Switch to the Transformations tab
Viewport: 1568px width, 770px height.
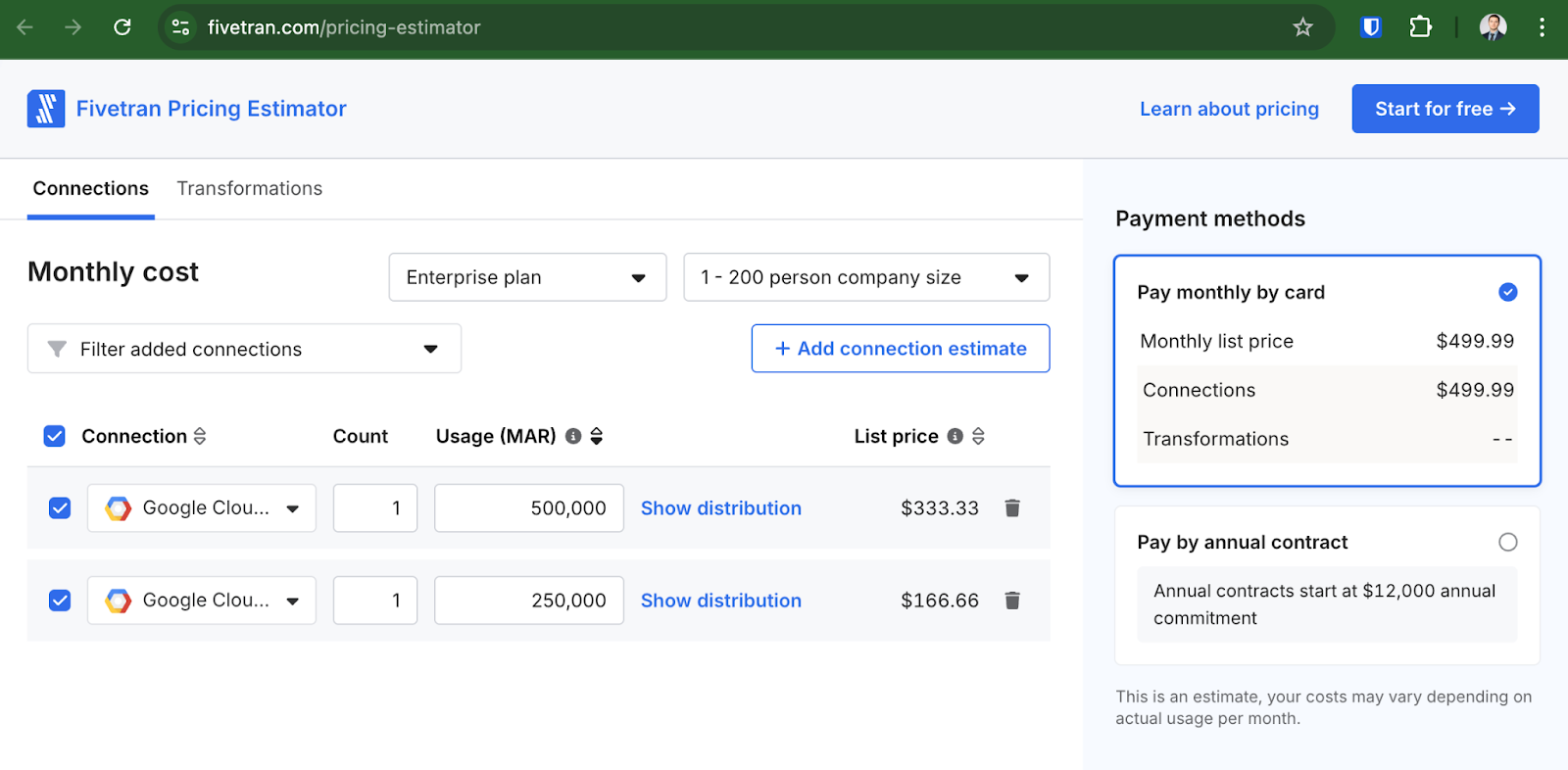click(x=250, y=188)
